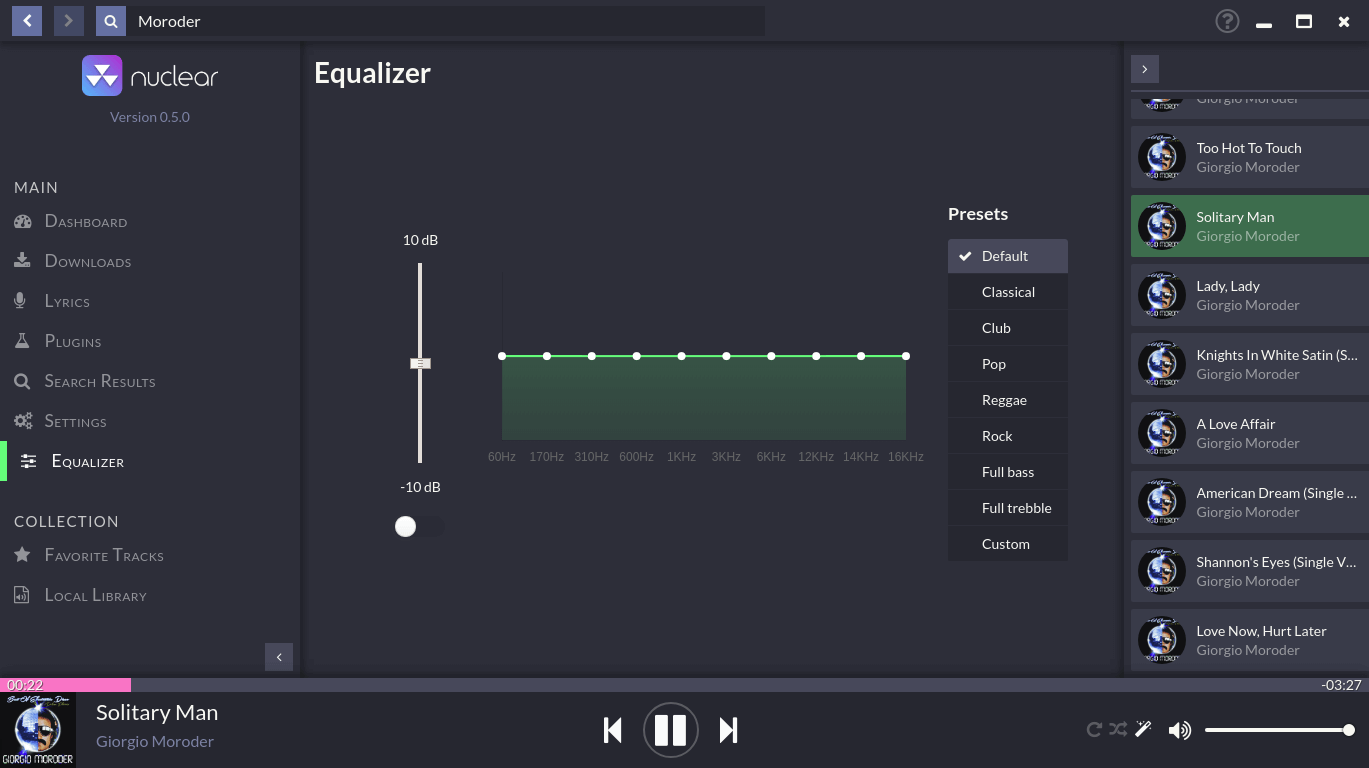Play Too Hot To Touch from queue

(1249, 157)
